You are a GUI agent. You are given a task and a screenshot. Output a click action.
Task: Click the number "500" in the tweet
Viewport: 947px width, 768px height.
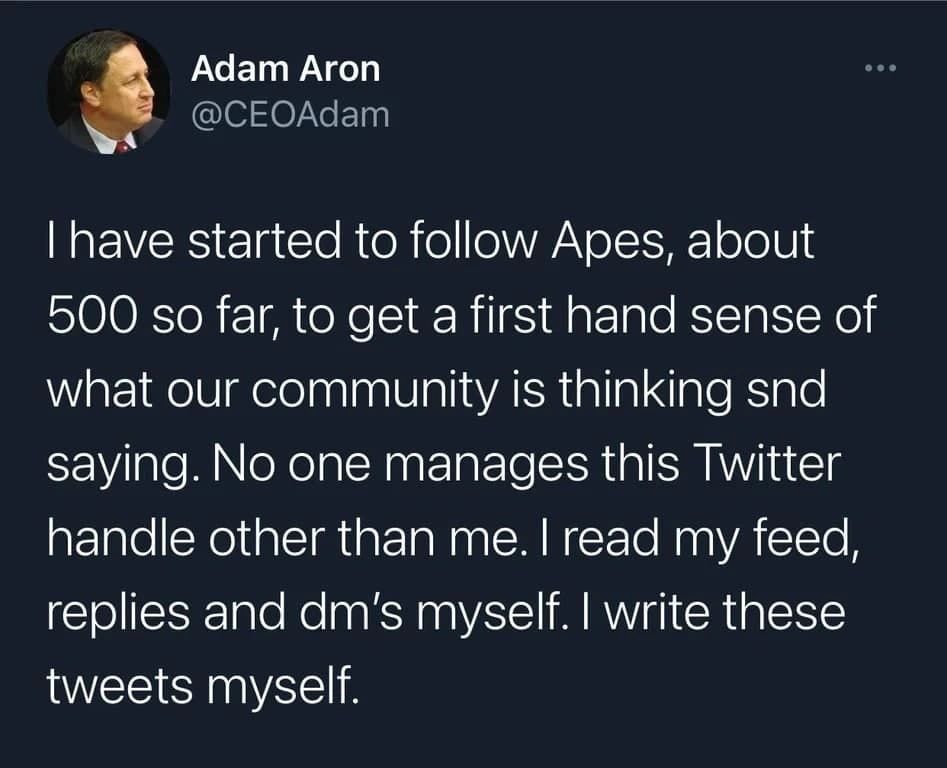[x=91, y=316]
